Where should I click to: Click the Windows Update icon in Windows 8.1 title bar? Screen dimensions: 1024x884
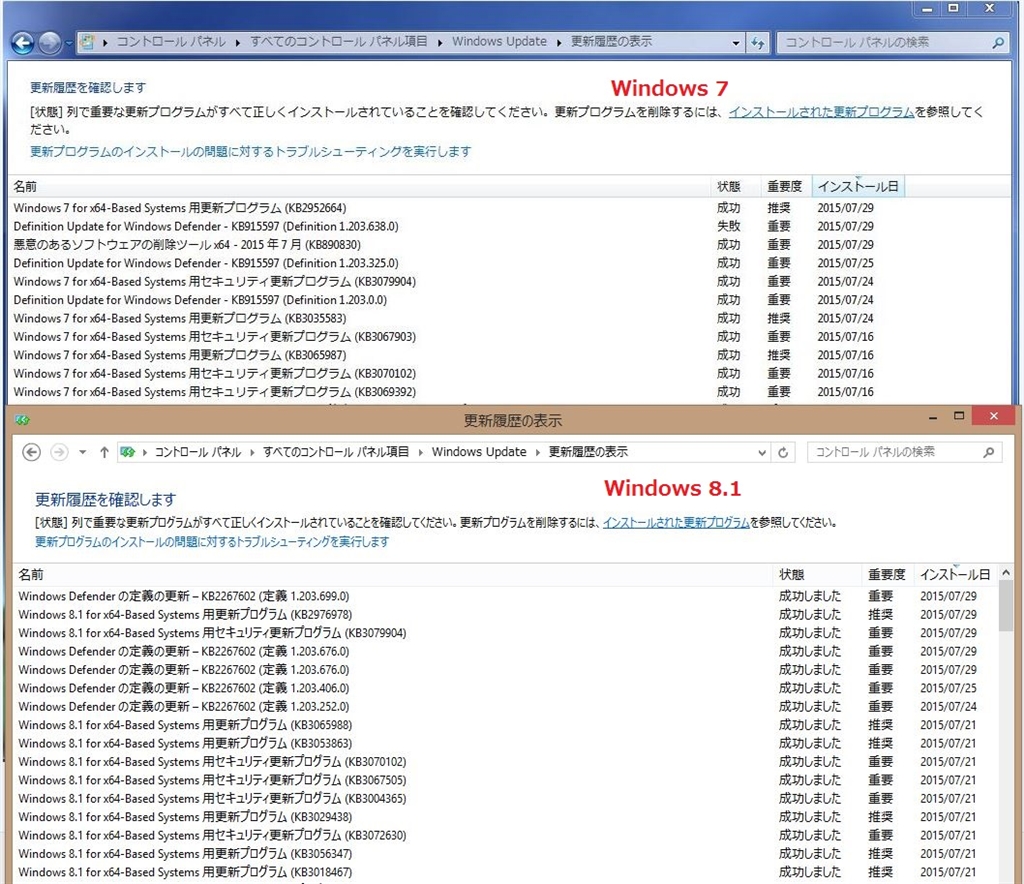[22, 420]
